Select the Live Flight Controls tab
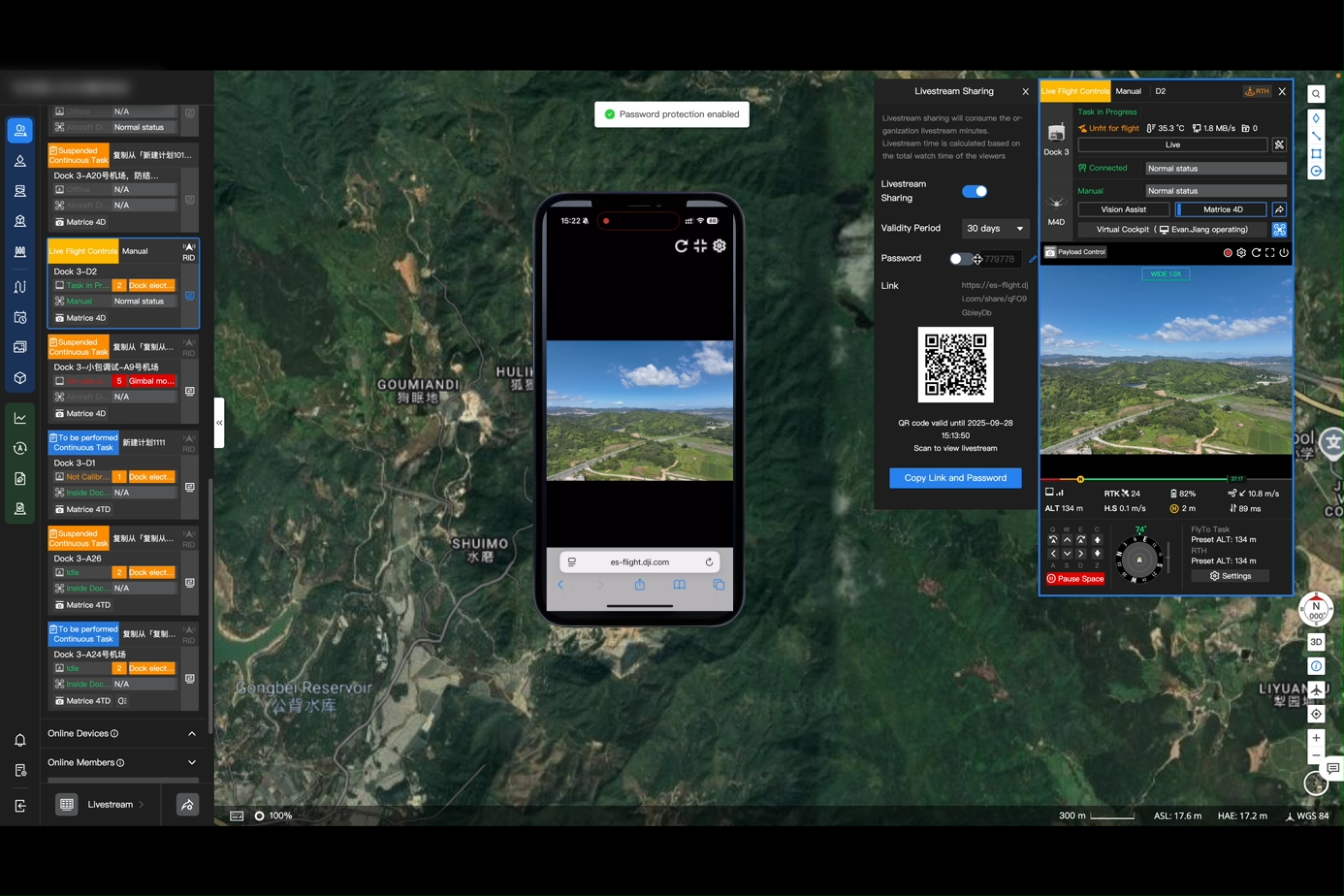Viewport: 1344px width, 896px height. coord(1074,91)
